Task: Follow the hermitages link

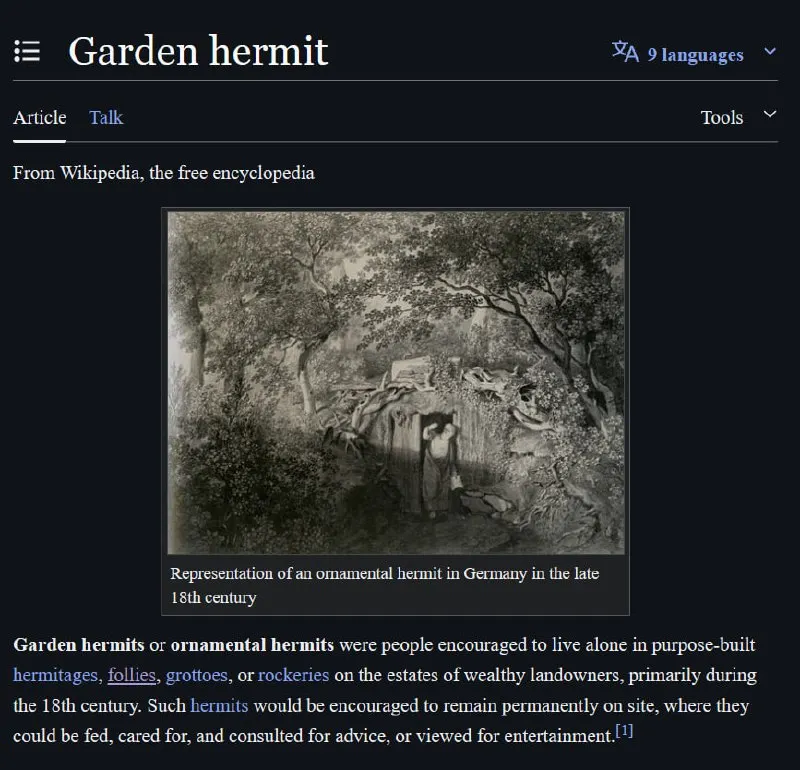Action: (55, 675)
